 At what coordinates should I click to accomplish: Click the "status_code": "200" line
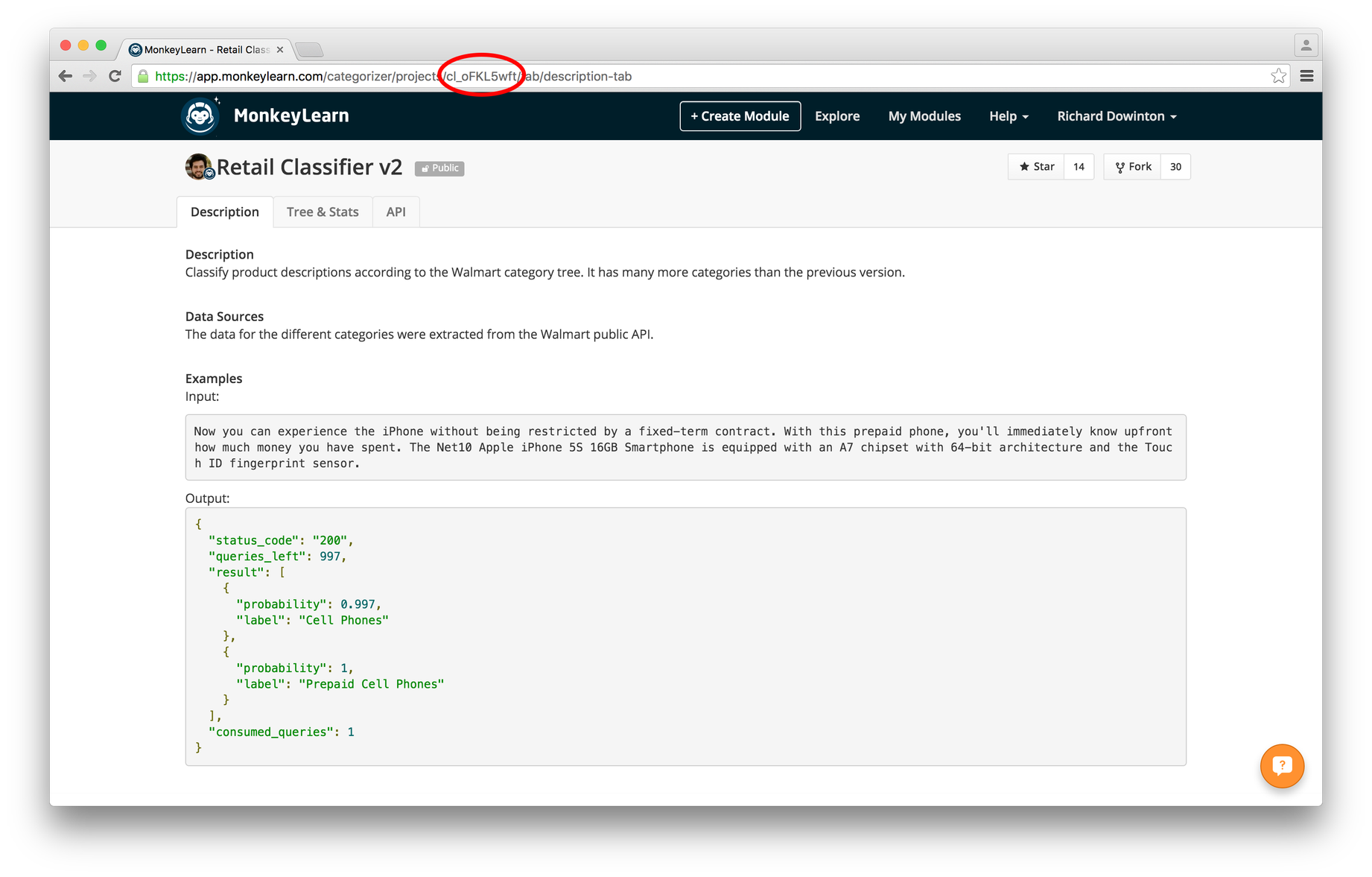[x=281, y=540]
